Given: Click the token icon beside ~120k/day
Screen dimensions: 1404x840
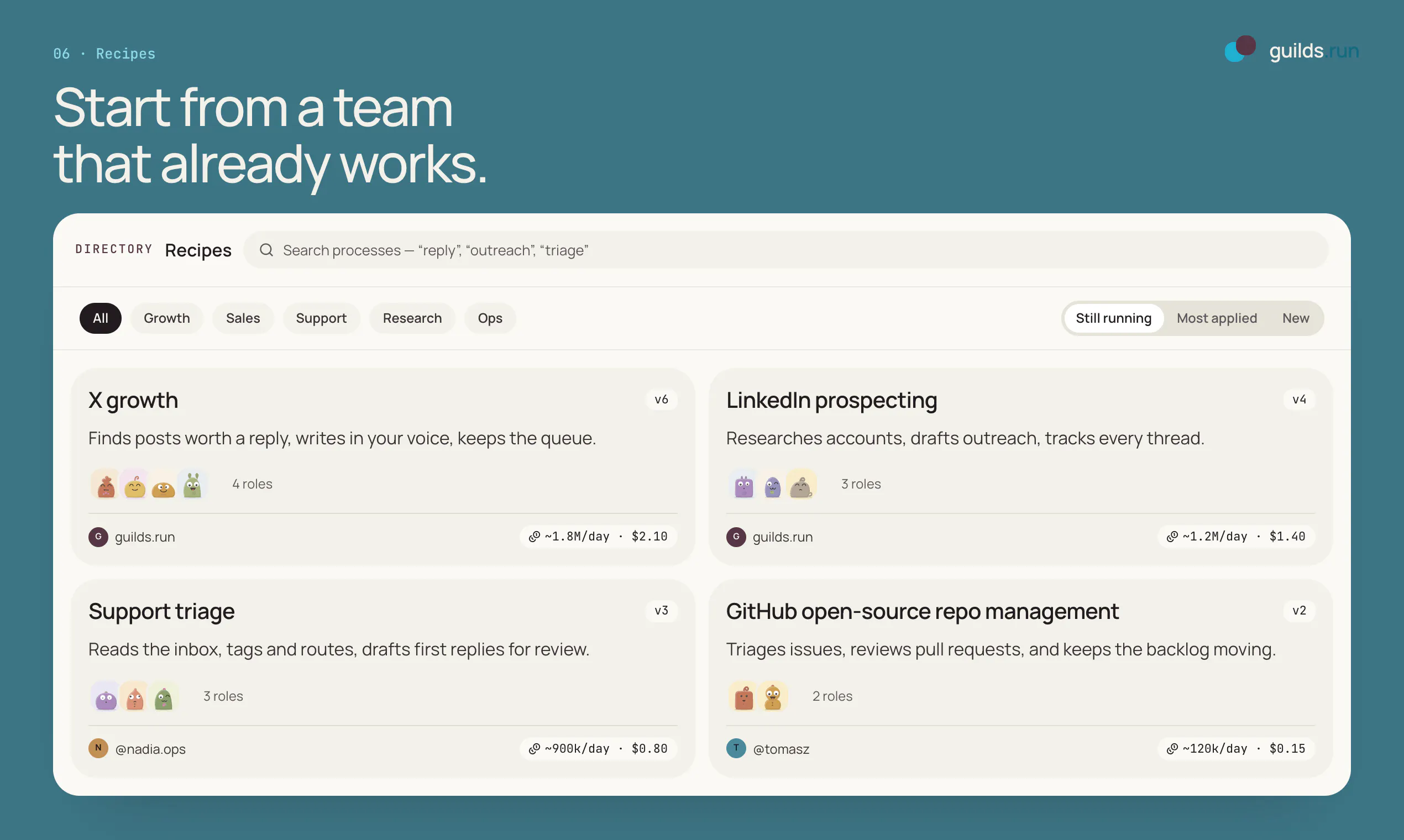Looking at the screenshot, I should coord(1172,749).
